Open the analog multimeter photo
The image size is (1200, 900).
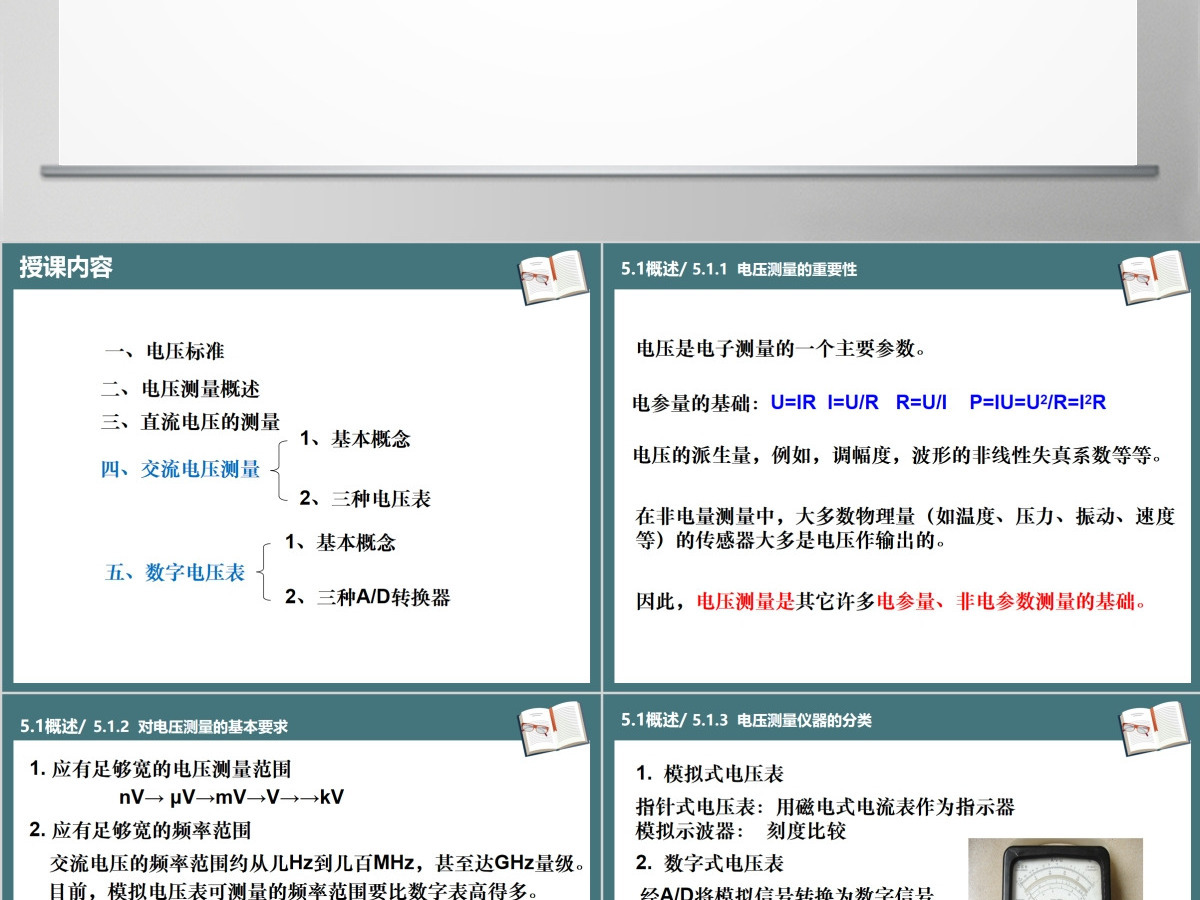pyautogui.click(x=1055, y=869)
